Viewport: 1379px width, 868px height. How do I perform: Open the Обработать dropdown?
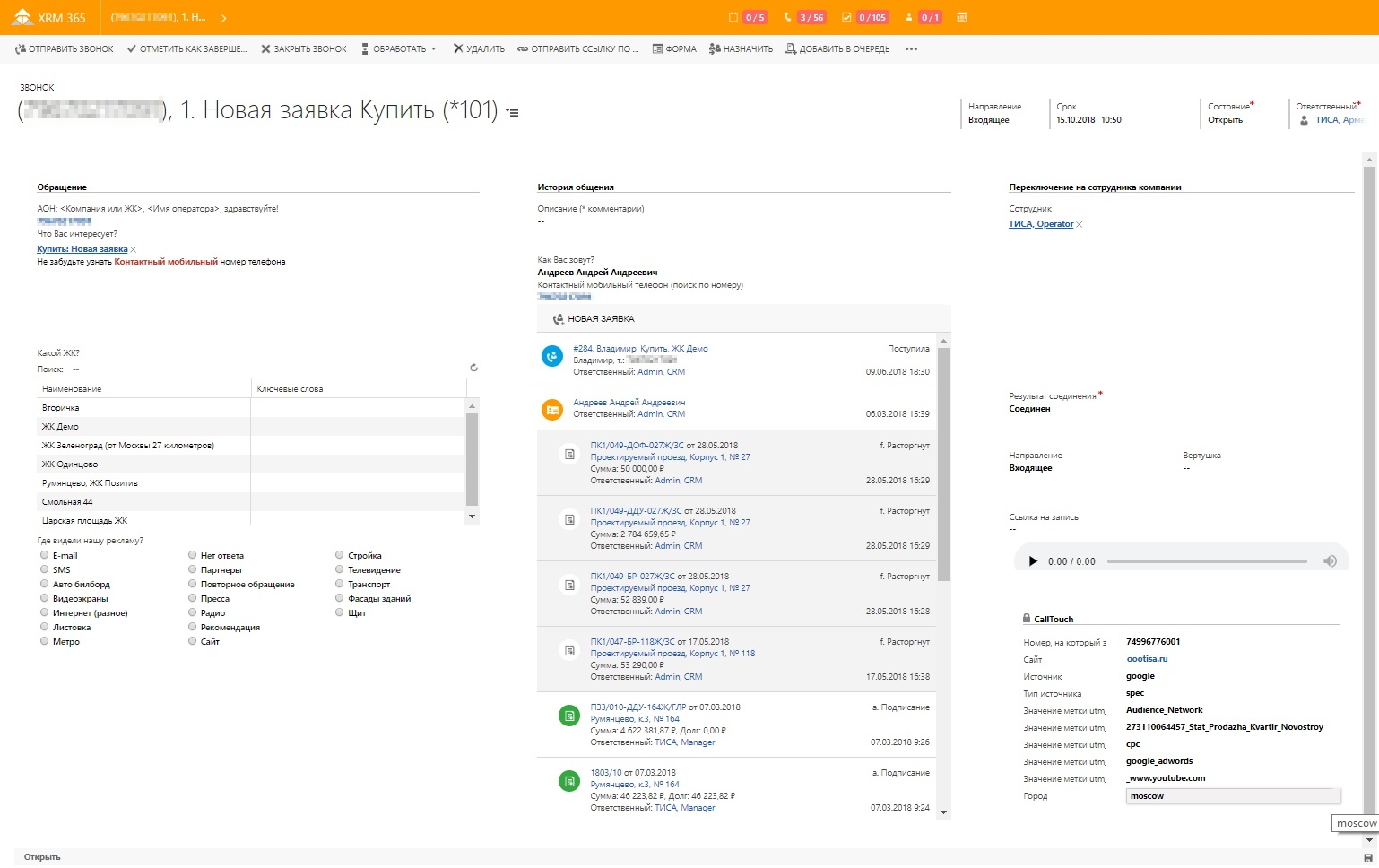(398, 49)
